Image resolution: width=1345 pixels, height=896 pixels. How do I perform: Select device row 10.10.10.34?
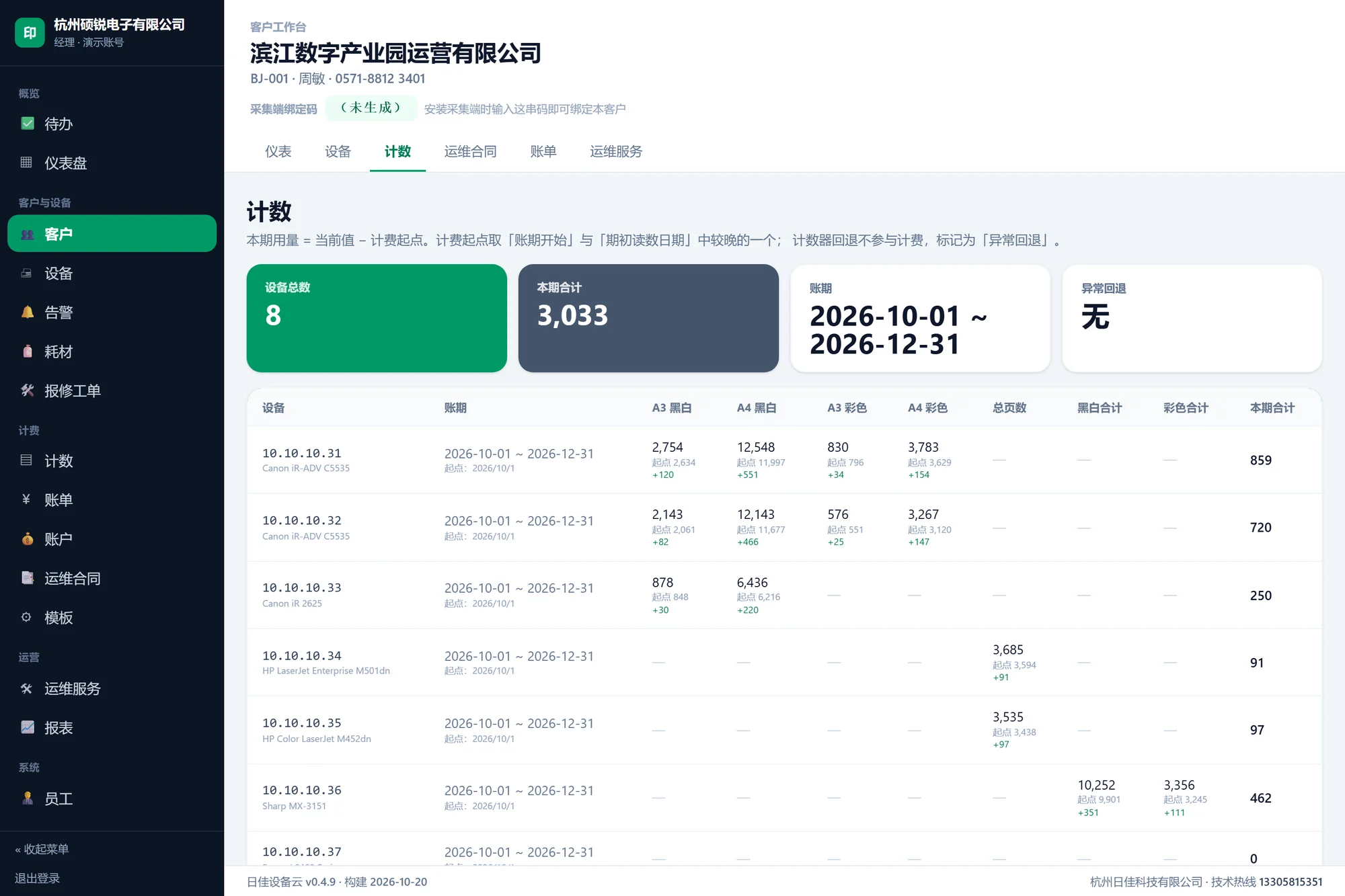pos(784,663)
